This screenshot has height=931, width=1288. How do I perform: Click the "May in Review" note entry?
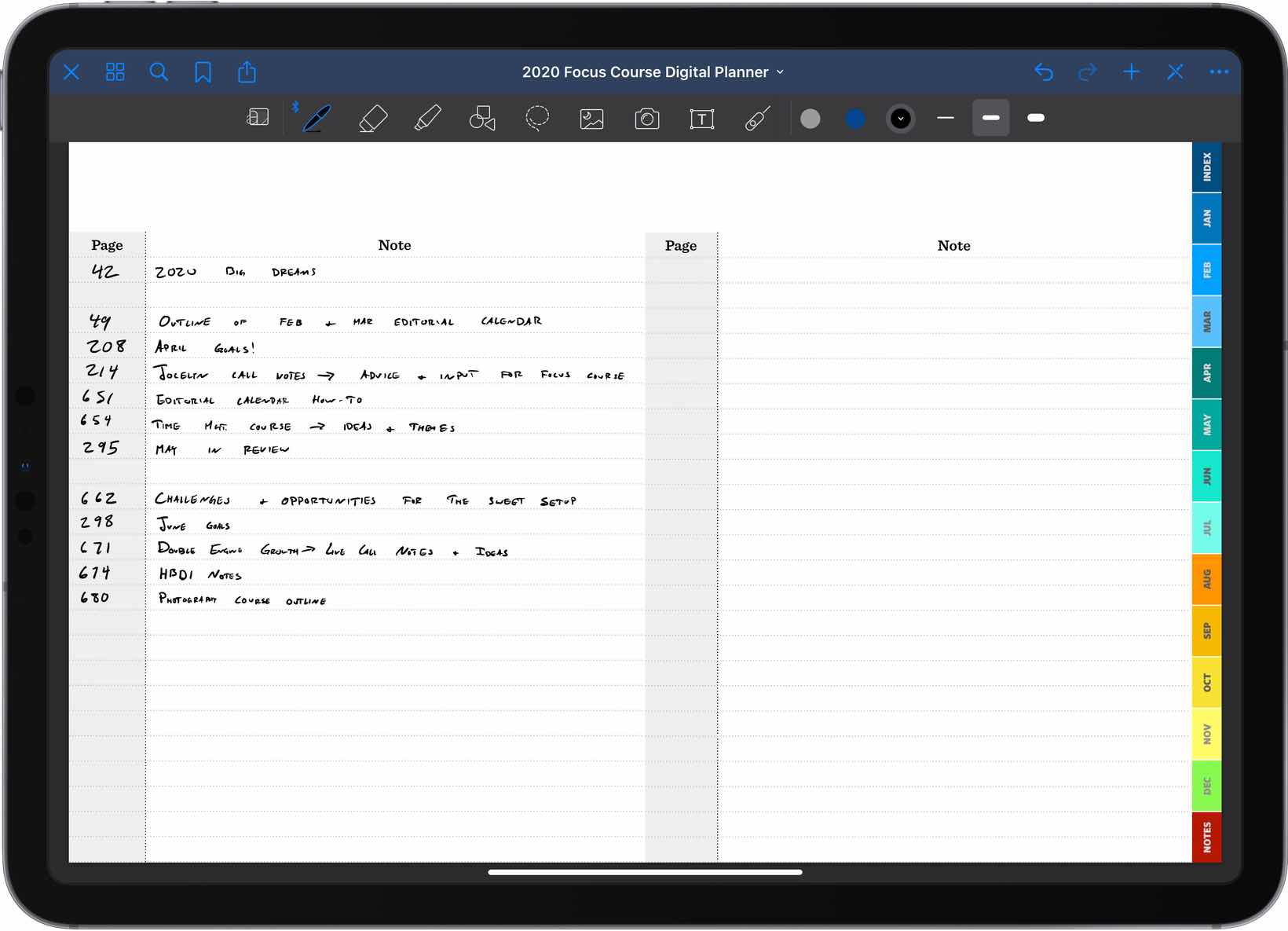tap(222, 449)
